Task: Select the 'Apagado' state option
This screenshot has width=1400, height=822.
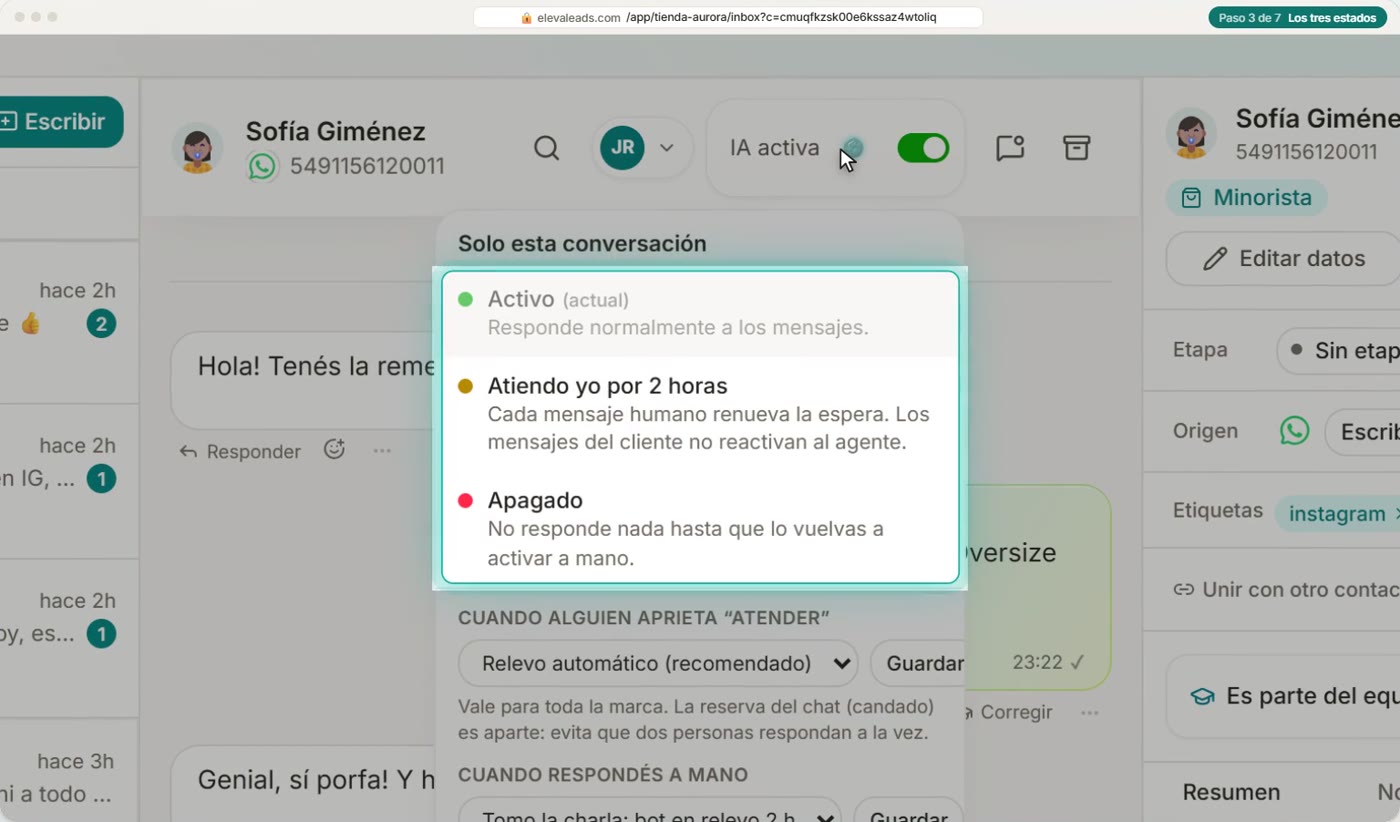Action: (700, 528)
